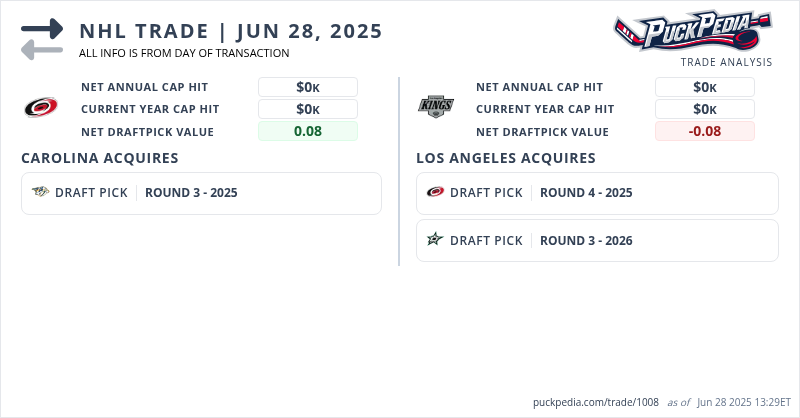Click the Dallas Stars draft pick logo

click(x=435, y=240)
